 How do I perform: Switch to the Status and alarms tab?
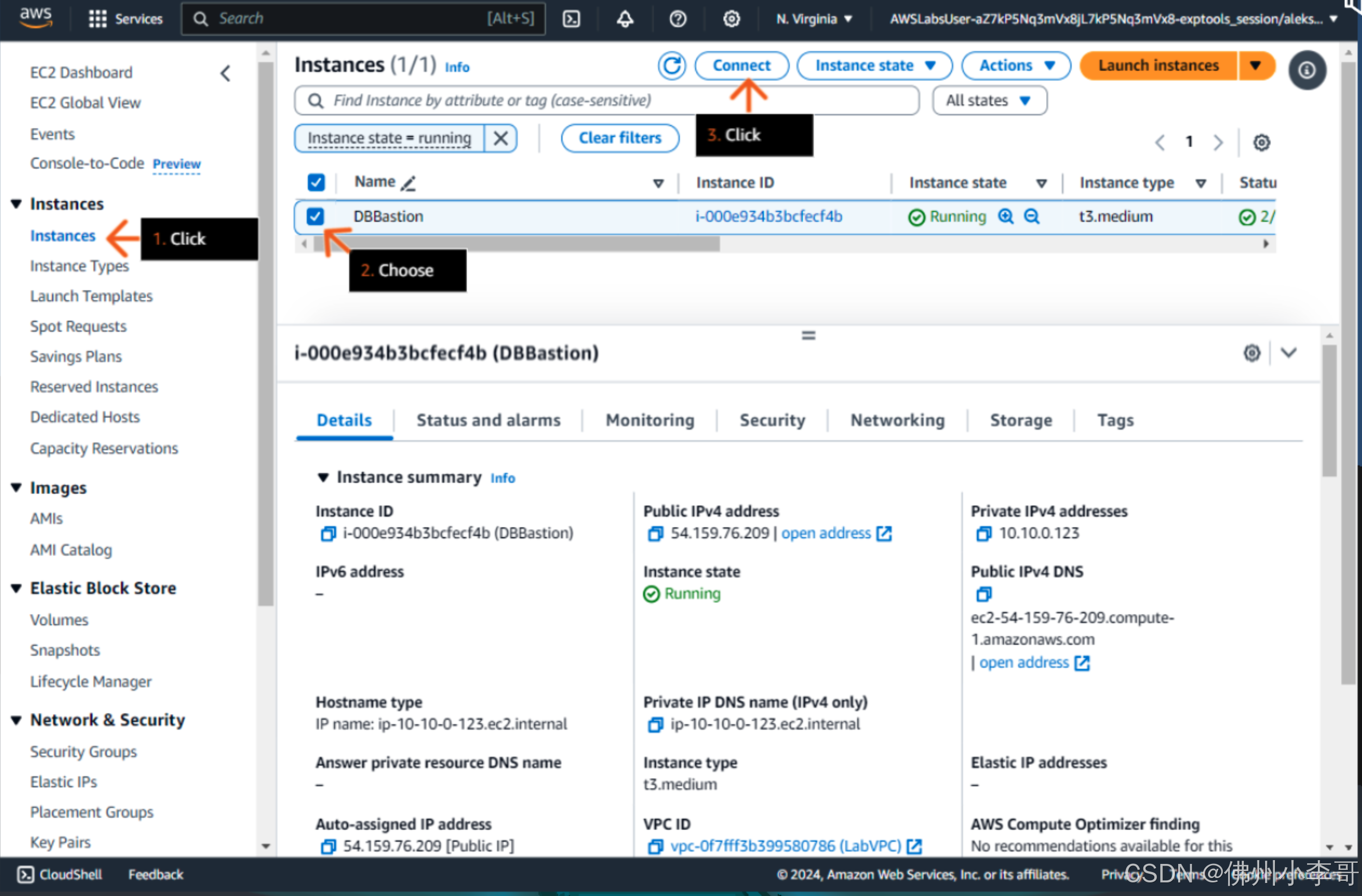click(488, 420)
